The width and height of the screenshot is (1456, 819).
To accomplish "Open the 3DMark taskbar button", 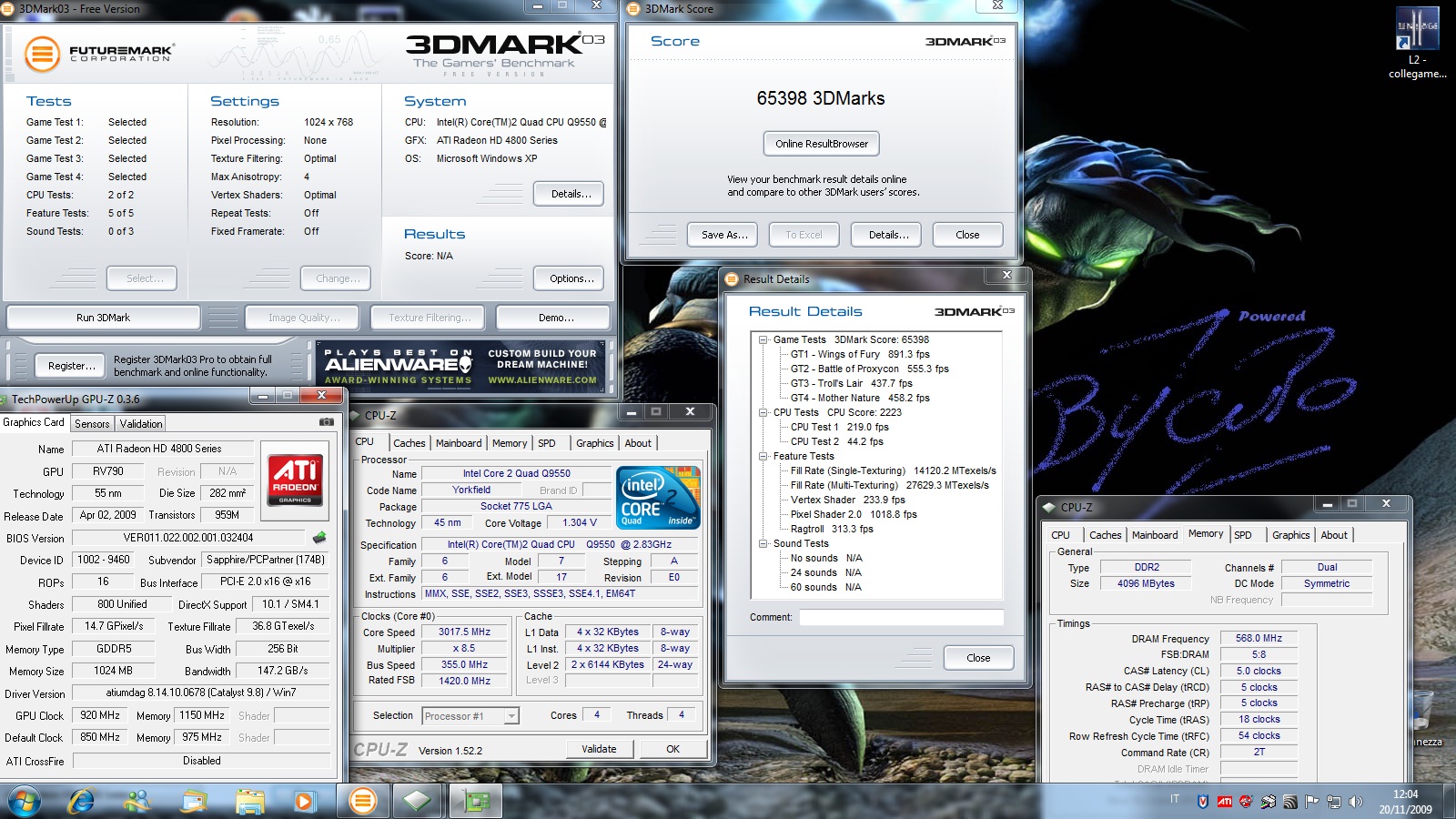I will point(362,801).
